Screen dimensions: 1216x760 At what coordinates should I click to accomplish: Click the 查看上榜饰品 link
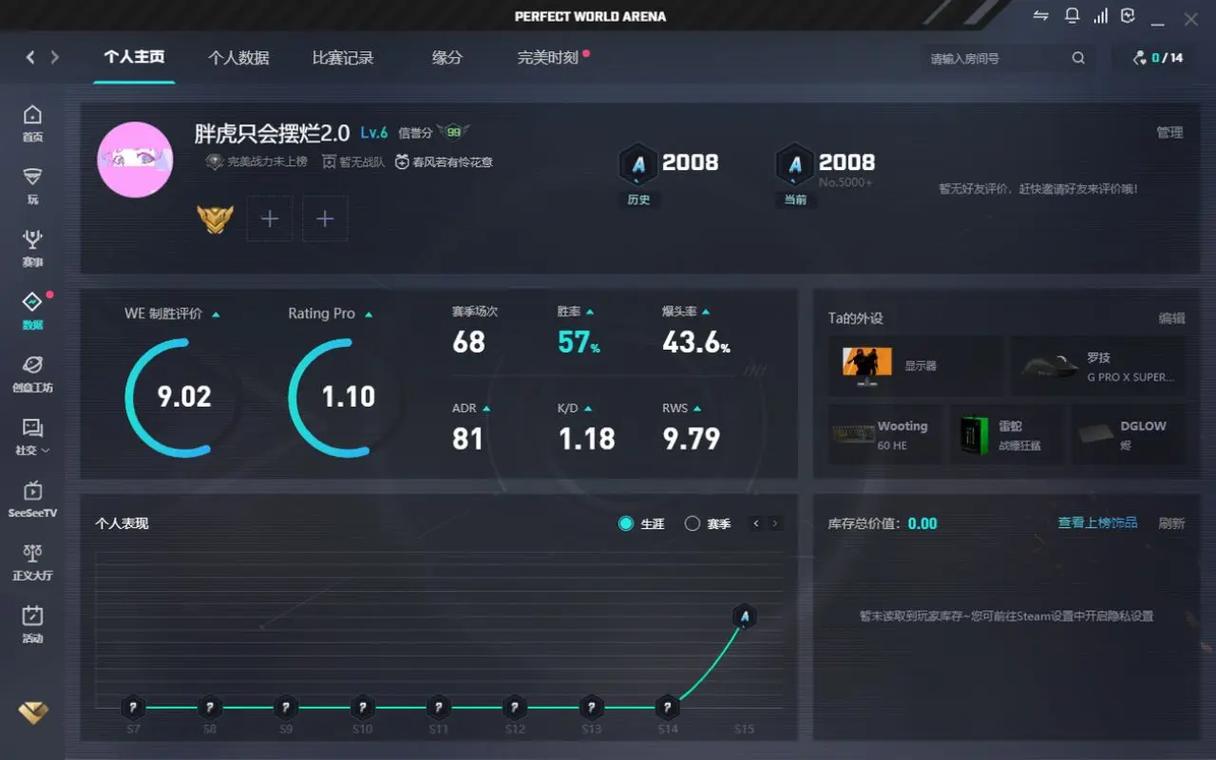(1097, 523)
